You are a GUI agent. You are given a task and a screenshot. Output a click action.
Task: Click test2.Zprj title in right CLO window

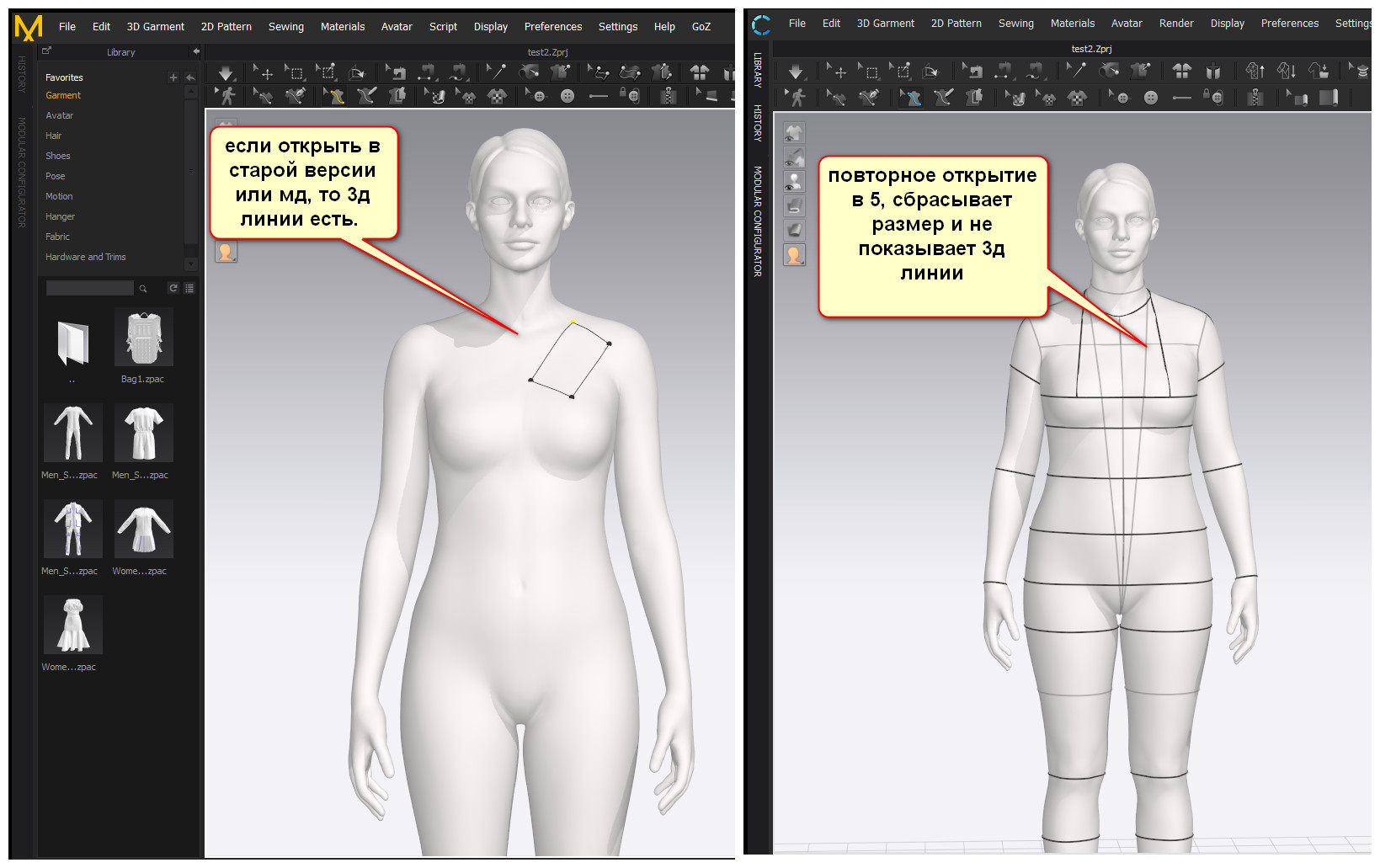(1091, 49)
